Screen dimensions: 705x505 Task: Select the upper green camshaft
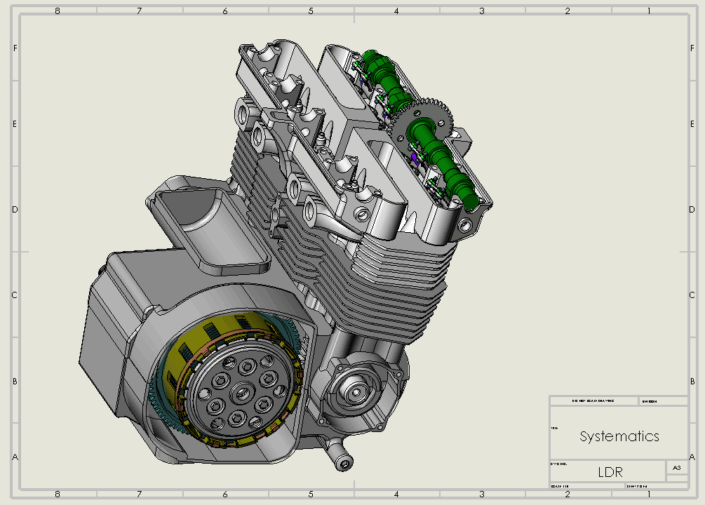381,78
